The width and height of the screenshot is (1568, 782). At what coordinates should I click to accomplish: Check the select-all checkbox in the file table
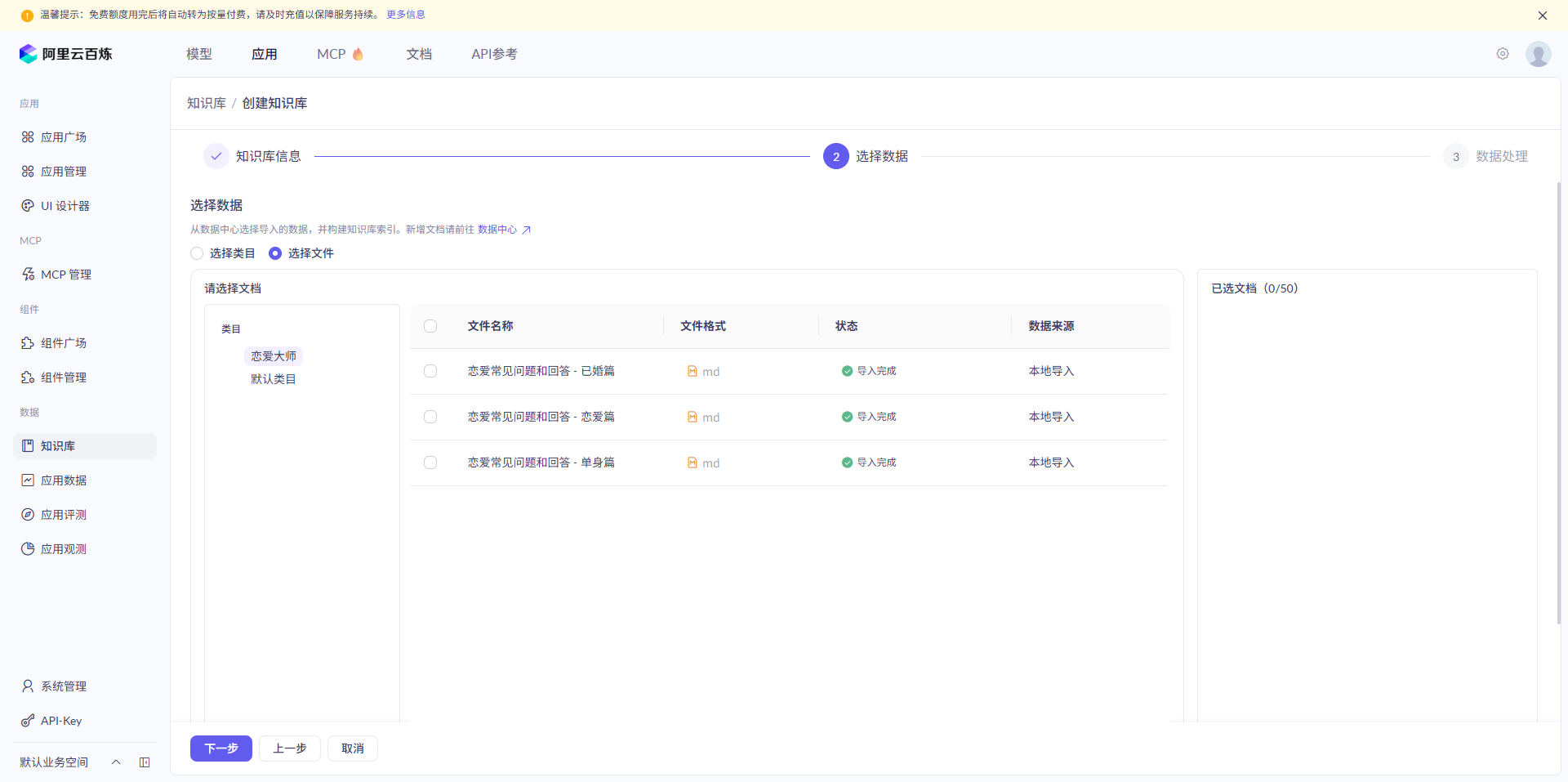[x=430, y=326]
